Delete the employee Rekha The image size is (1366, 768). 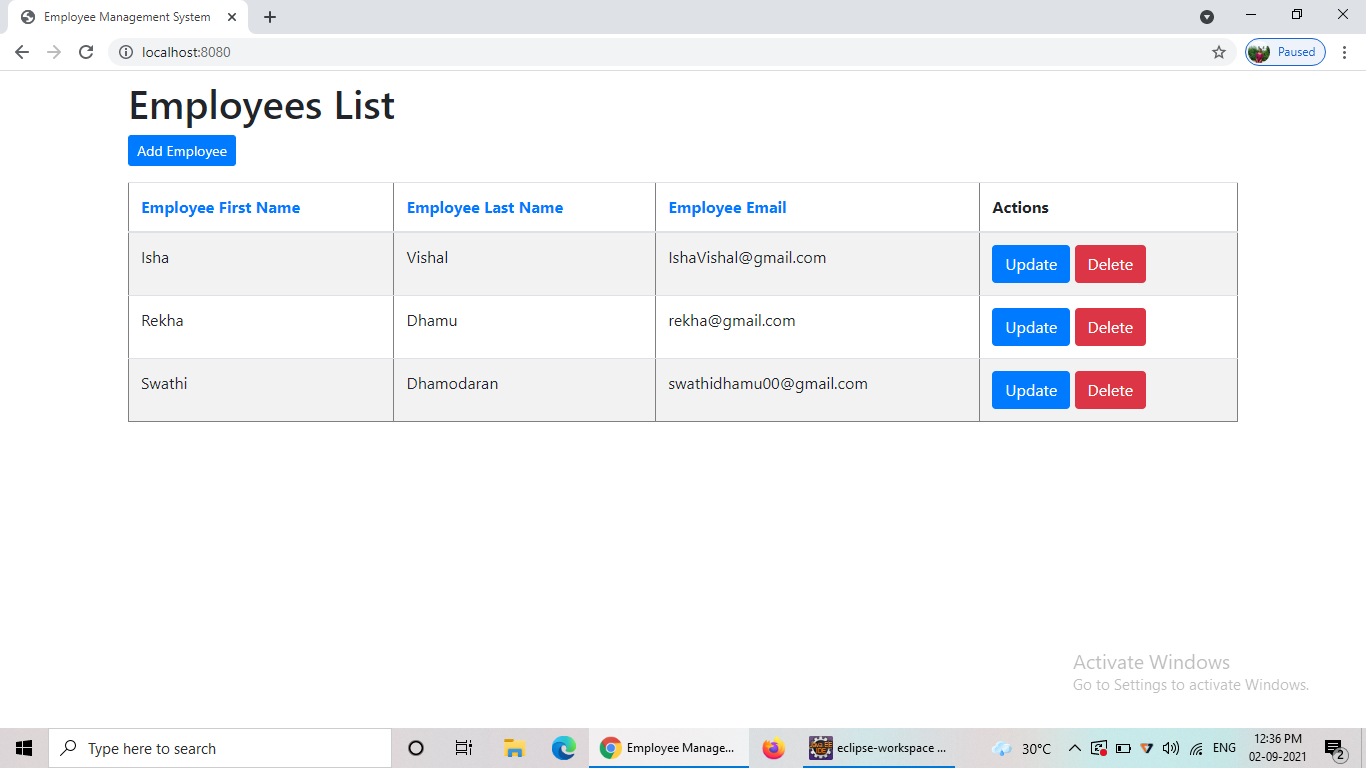(x=1110, y=327)
